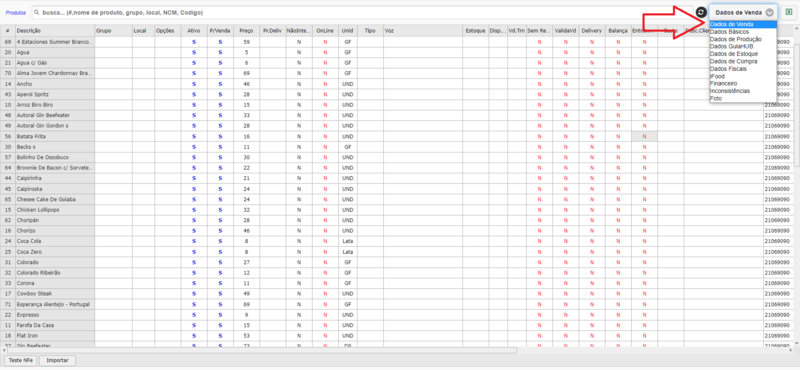The height and width of the screenshot is (370, 800).
Task: Select the Foto option
Action: 743,98
